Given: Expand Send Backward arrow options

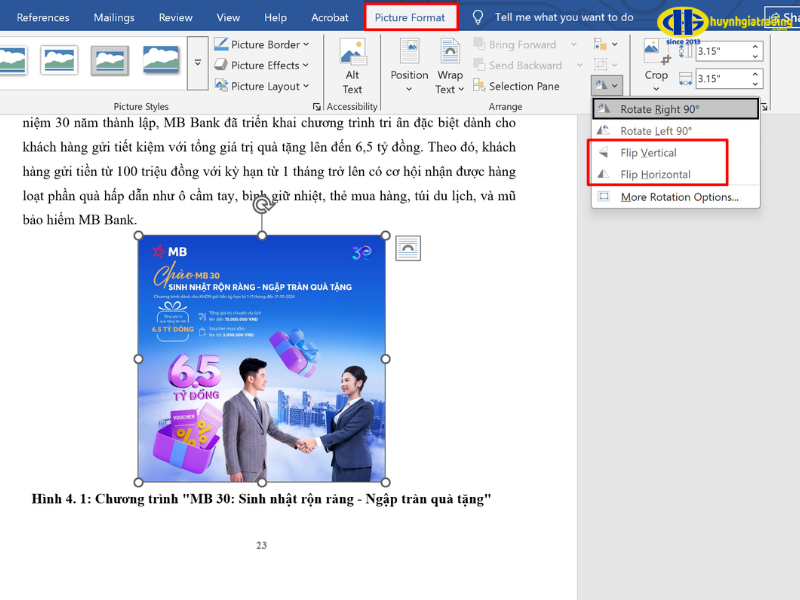Looking at the screenshot, I should tap(580, 65).
